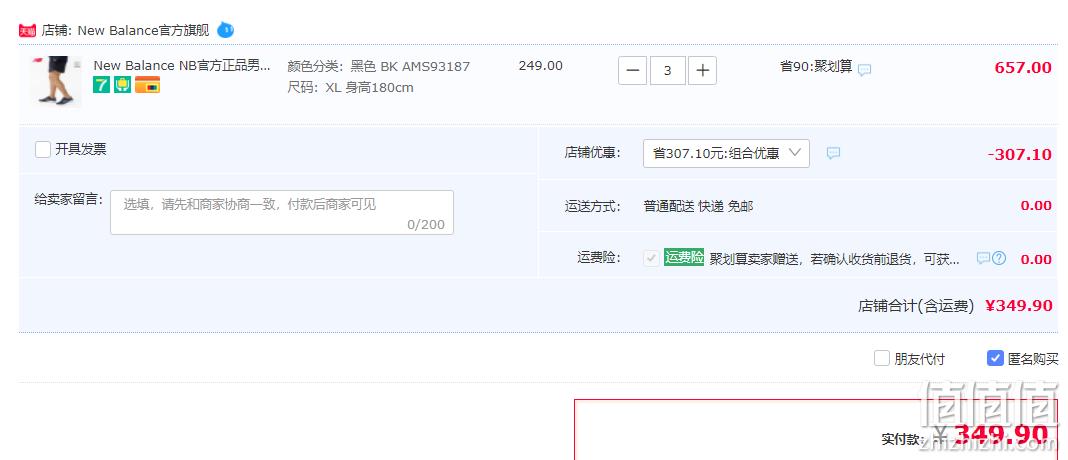Decrease quantity with the minus button
Image resolution: width=1068 pixels, height=460 pixels.
[x=633, y=70]
